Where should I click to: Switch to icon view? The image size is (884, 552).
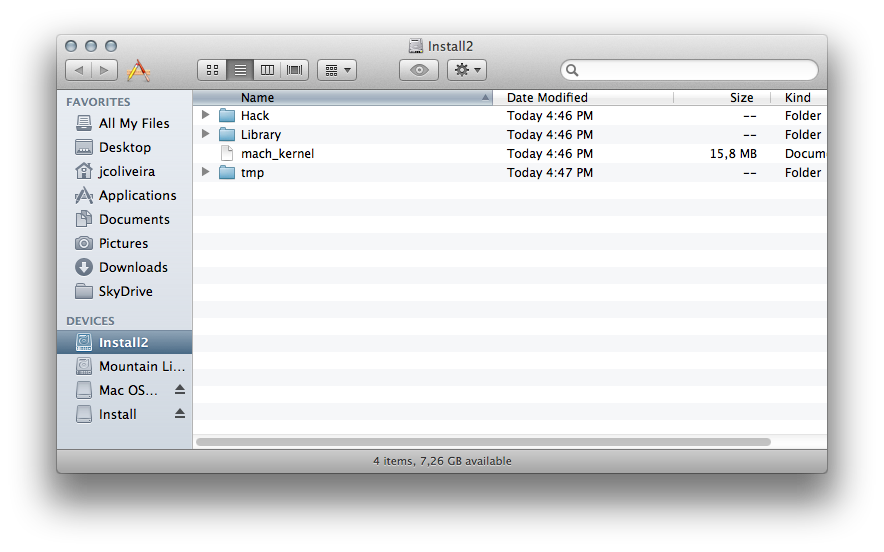[x=212, y=70]
